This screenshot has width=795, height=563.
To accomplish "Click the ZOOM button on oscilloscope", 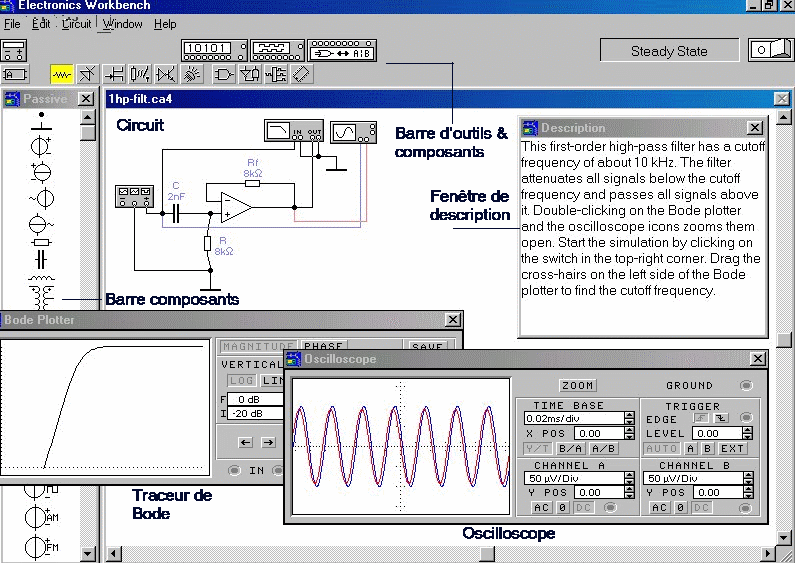I will (x=577, y=385).
